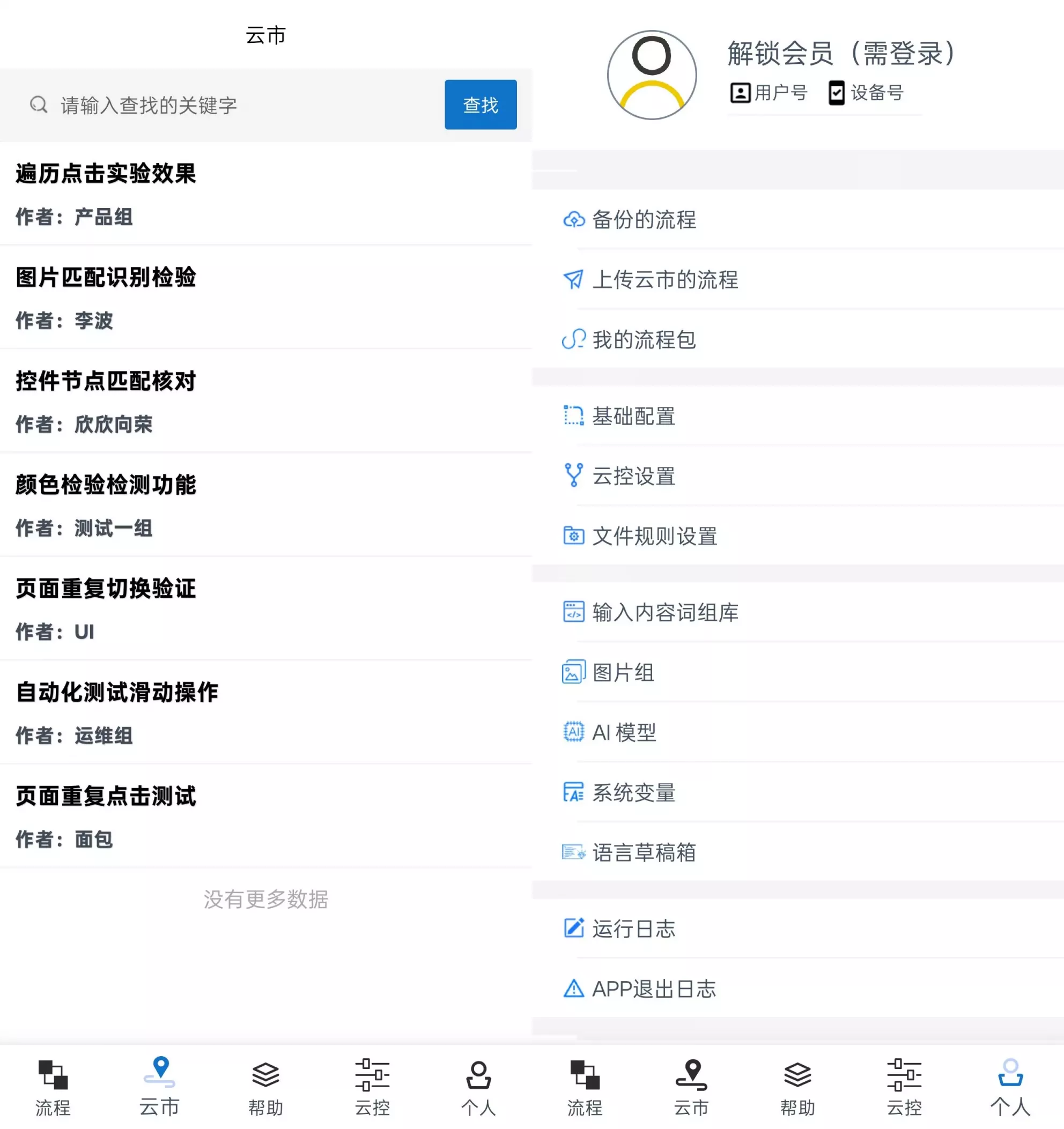Click the 运行日志 edit icon

point(573,928)
